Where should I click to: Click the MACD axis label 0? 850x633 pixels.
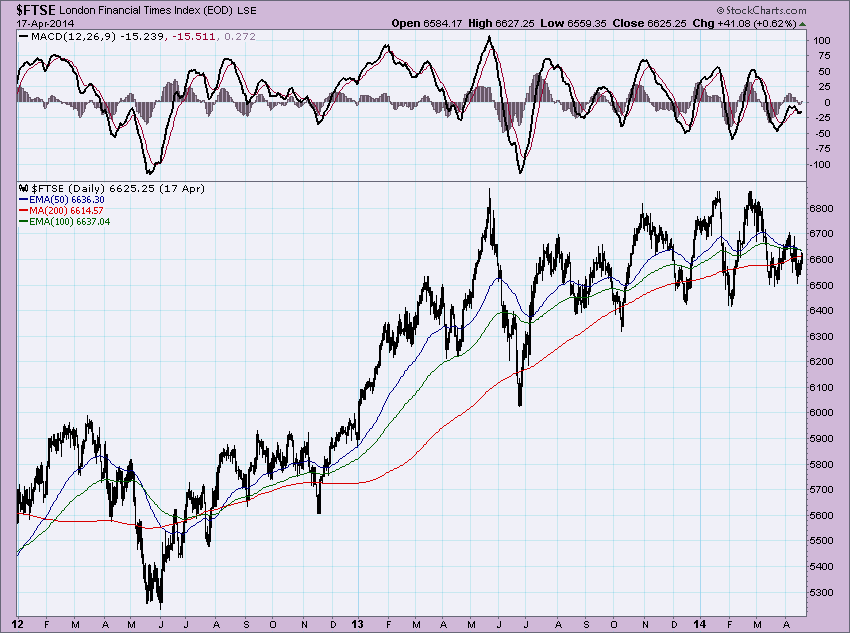[827, 102]
